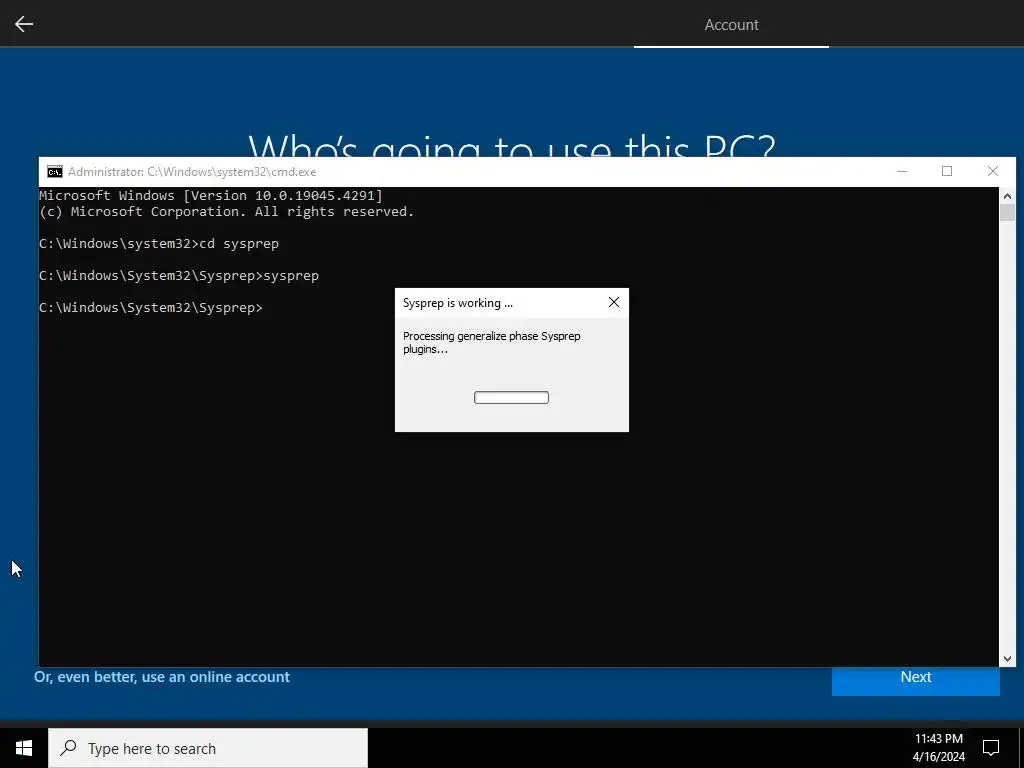
Task: Close the Sysprep is working dialog
Action: point(614,302)
